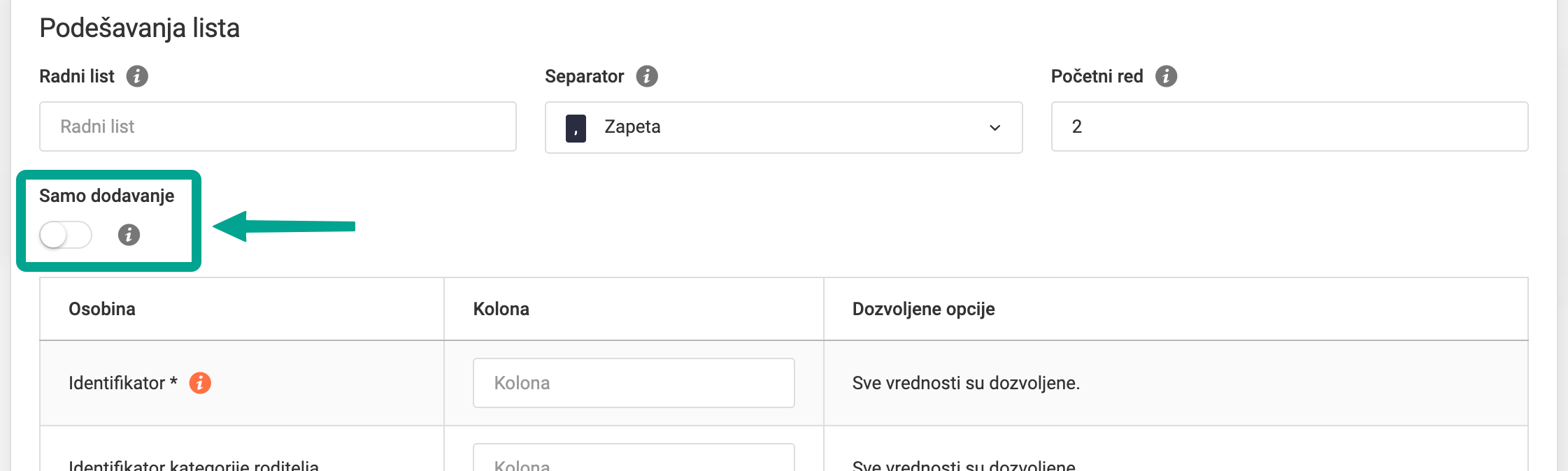Click info icon beside Samo dodavanje toggle
This screenshot has height=471, width=1568.
coord(129,235)
